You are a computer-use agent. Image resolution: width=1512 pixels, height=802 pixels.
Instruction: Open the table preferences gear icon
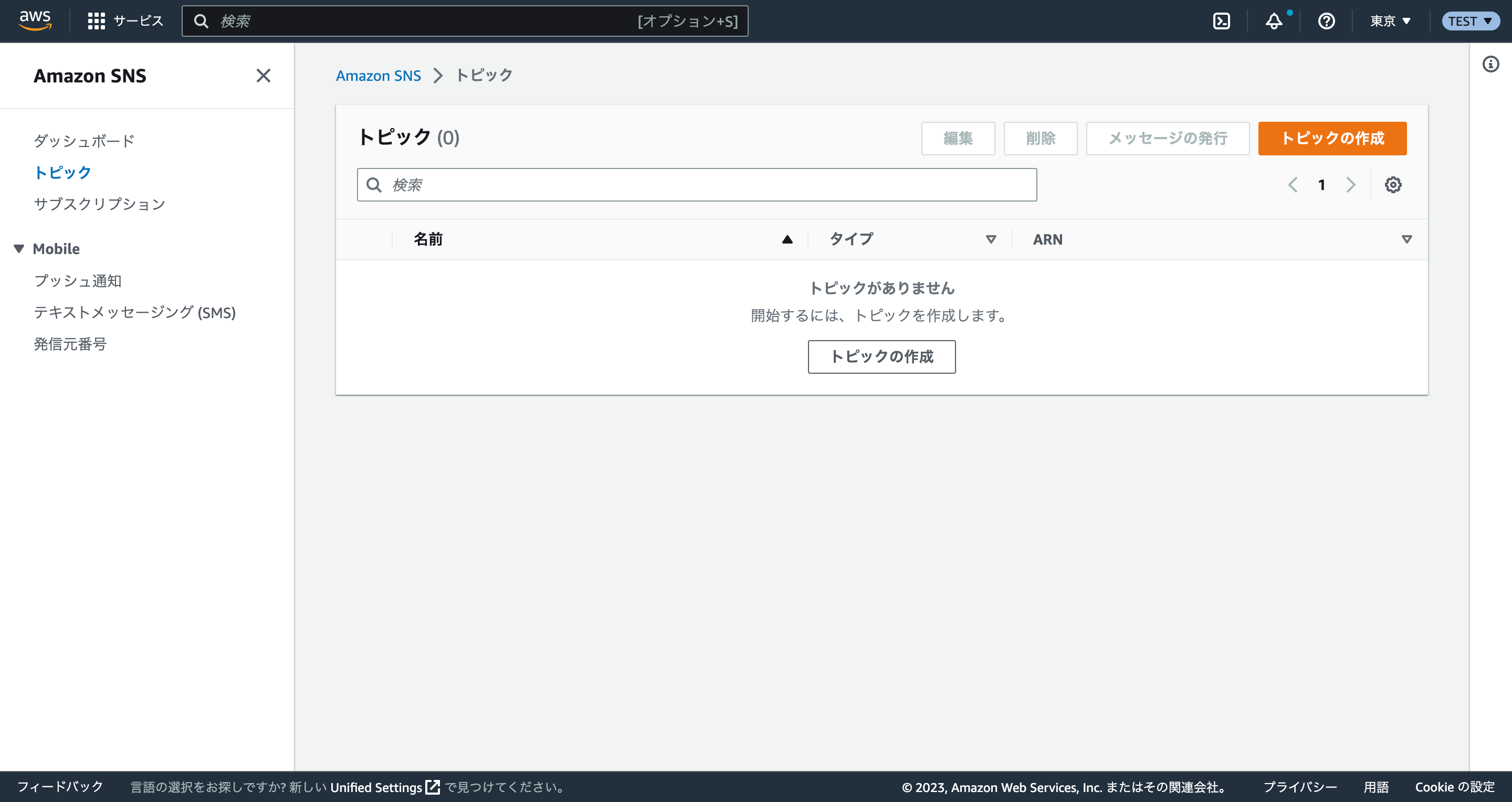pyautogui.click(x=1393, y=184)
